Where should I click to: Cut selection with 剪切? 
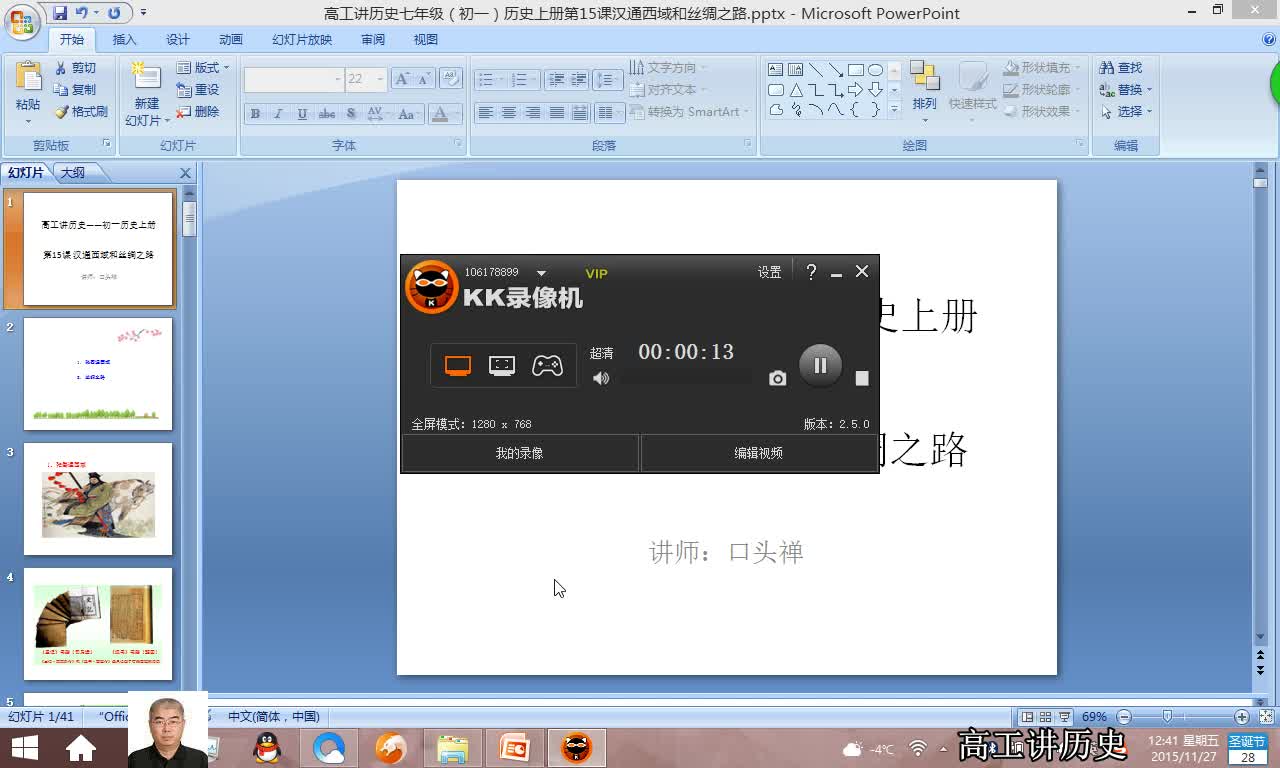coord(76,68)
